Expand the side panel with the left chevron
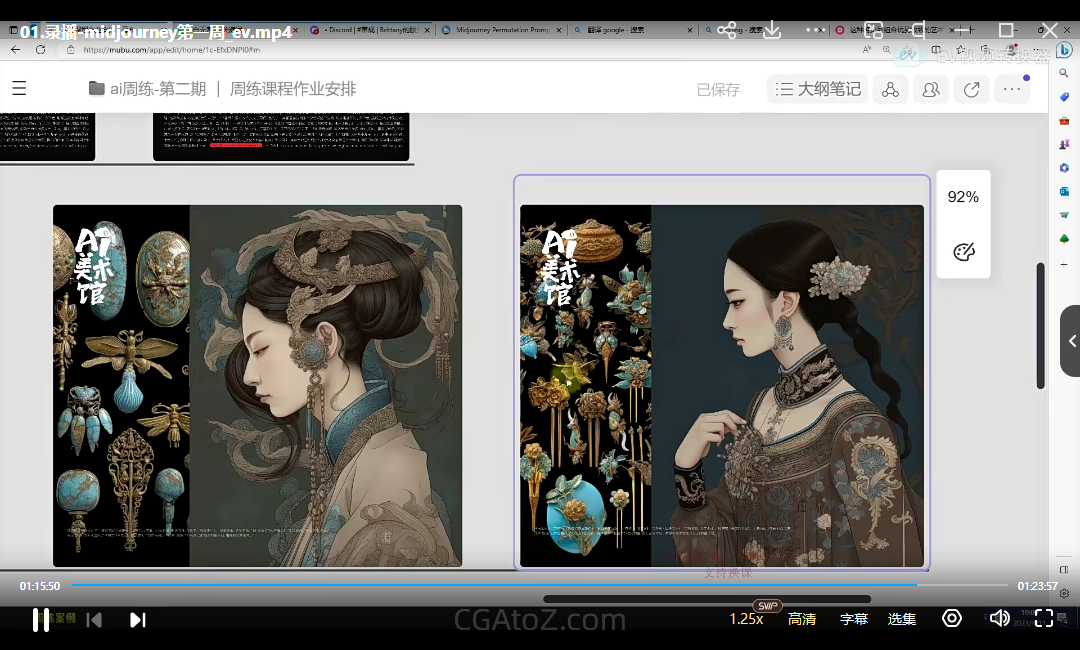 (1071, 341)
